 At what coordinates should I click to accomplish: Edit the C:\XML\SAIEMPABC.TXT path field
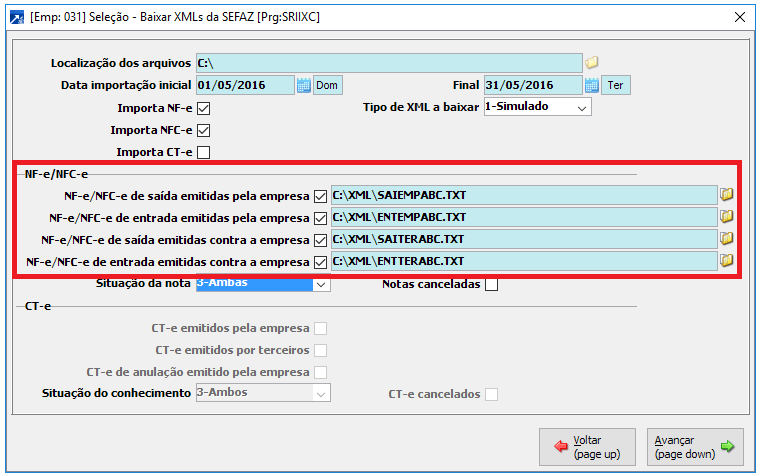click(524, 195)
